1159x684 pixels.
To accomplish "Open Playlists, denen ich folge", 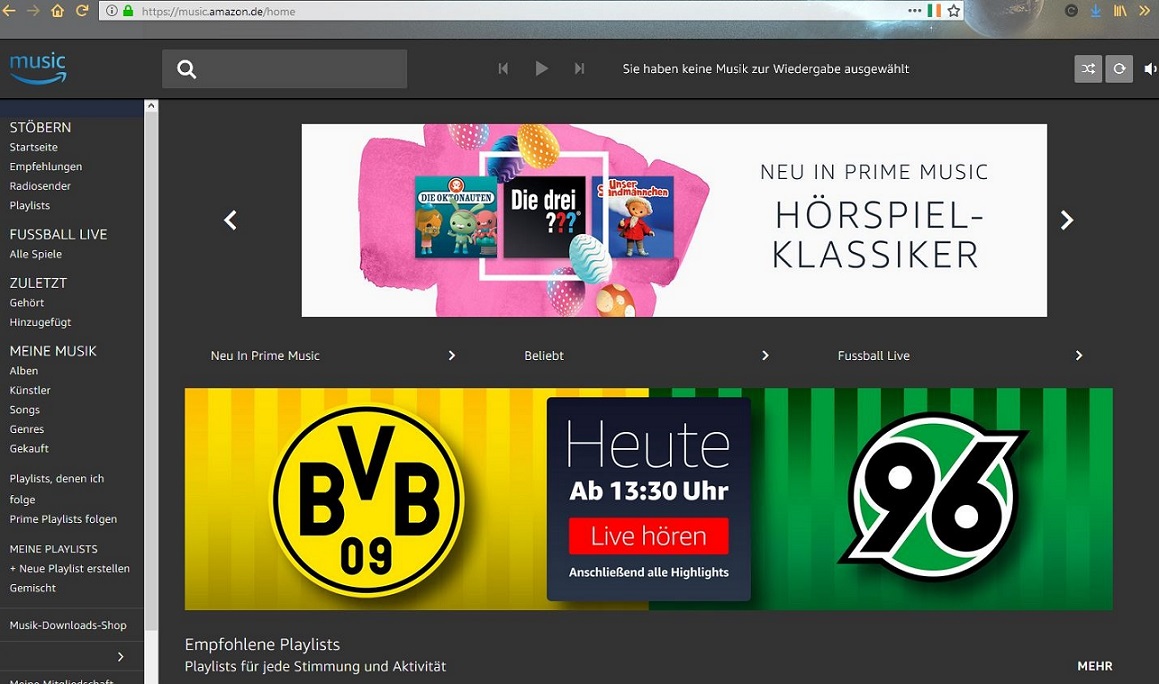I will click(56, 489).
